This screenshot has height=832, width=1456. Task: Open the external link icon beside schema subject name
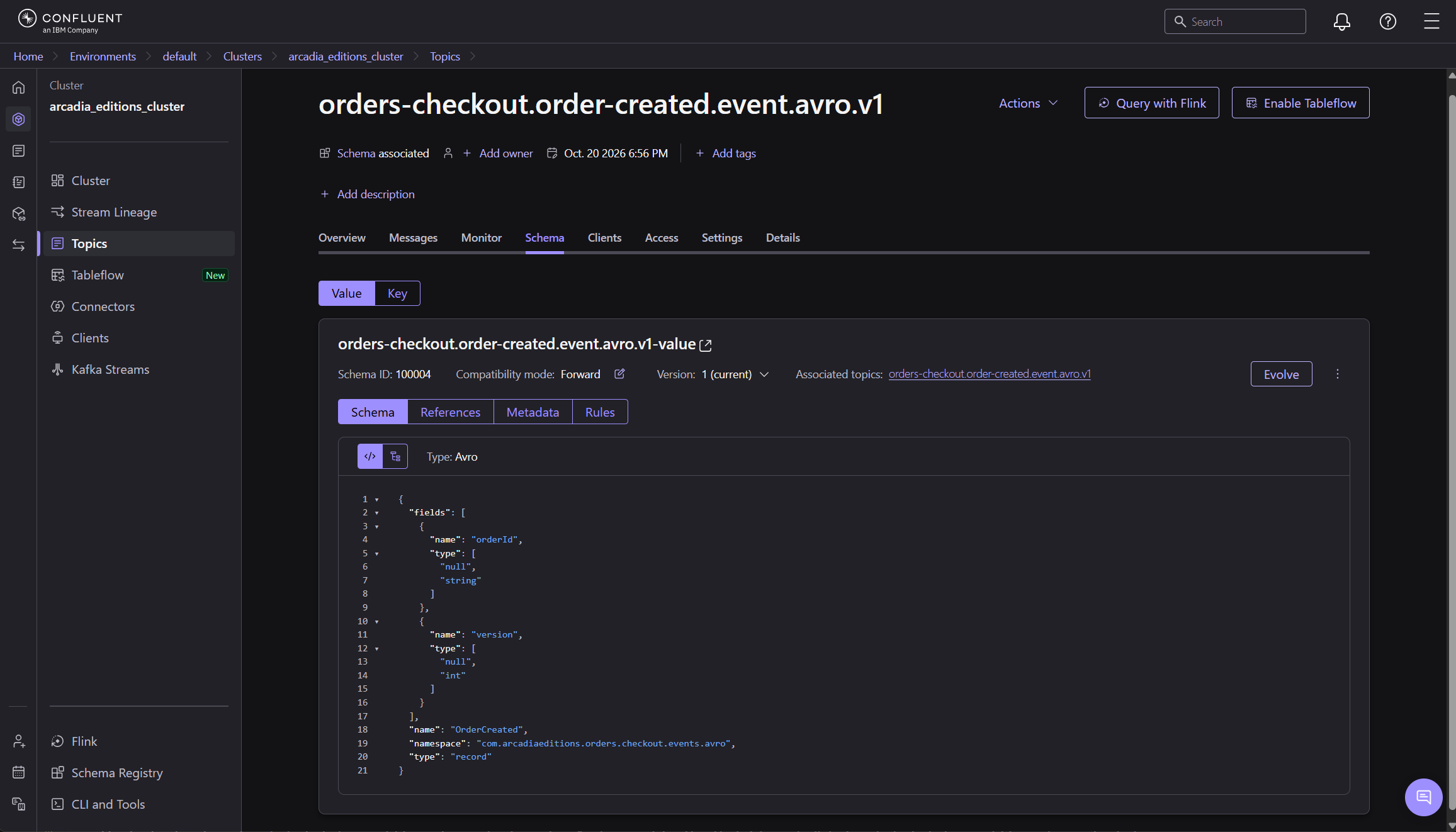706,345
